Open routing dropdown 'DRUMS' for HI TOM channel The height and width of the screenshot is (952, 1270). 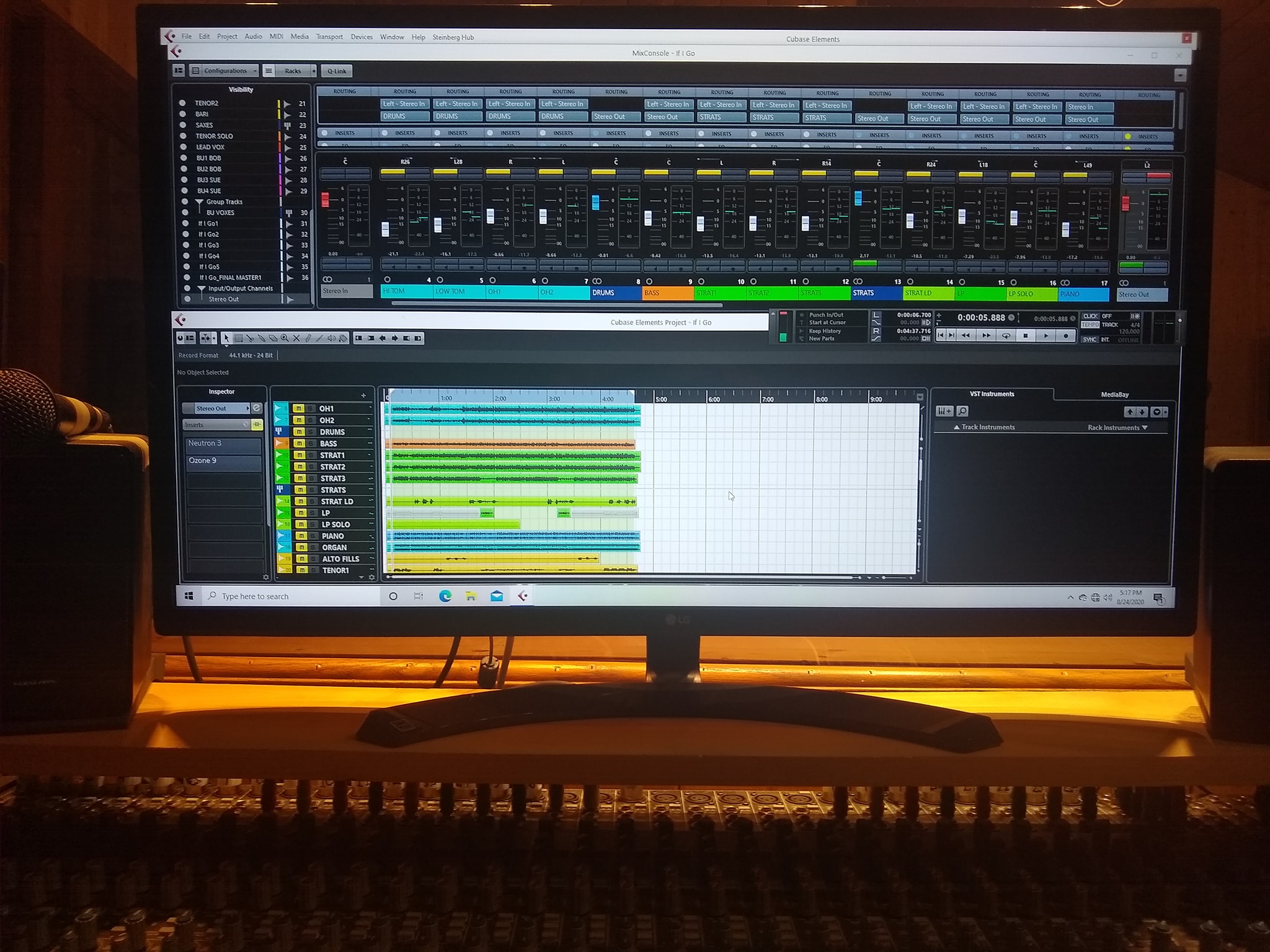[x=404, y=116]
